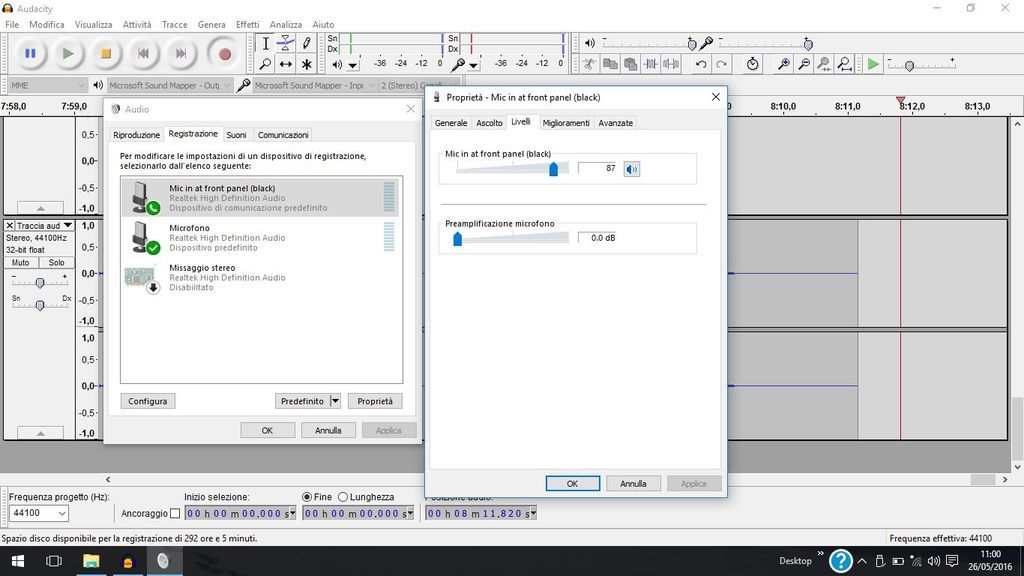Screen dimensions: 1024x576
Task: Expand the Predefinito button dropdown arrow
Action: point(335,401)
